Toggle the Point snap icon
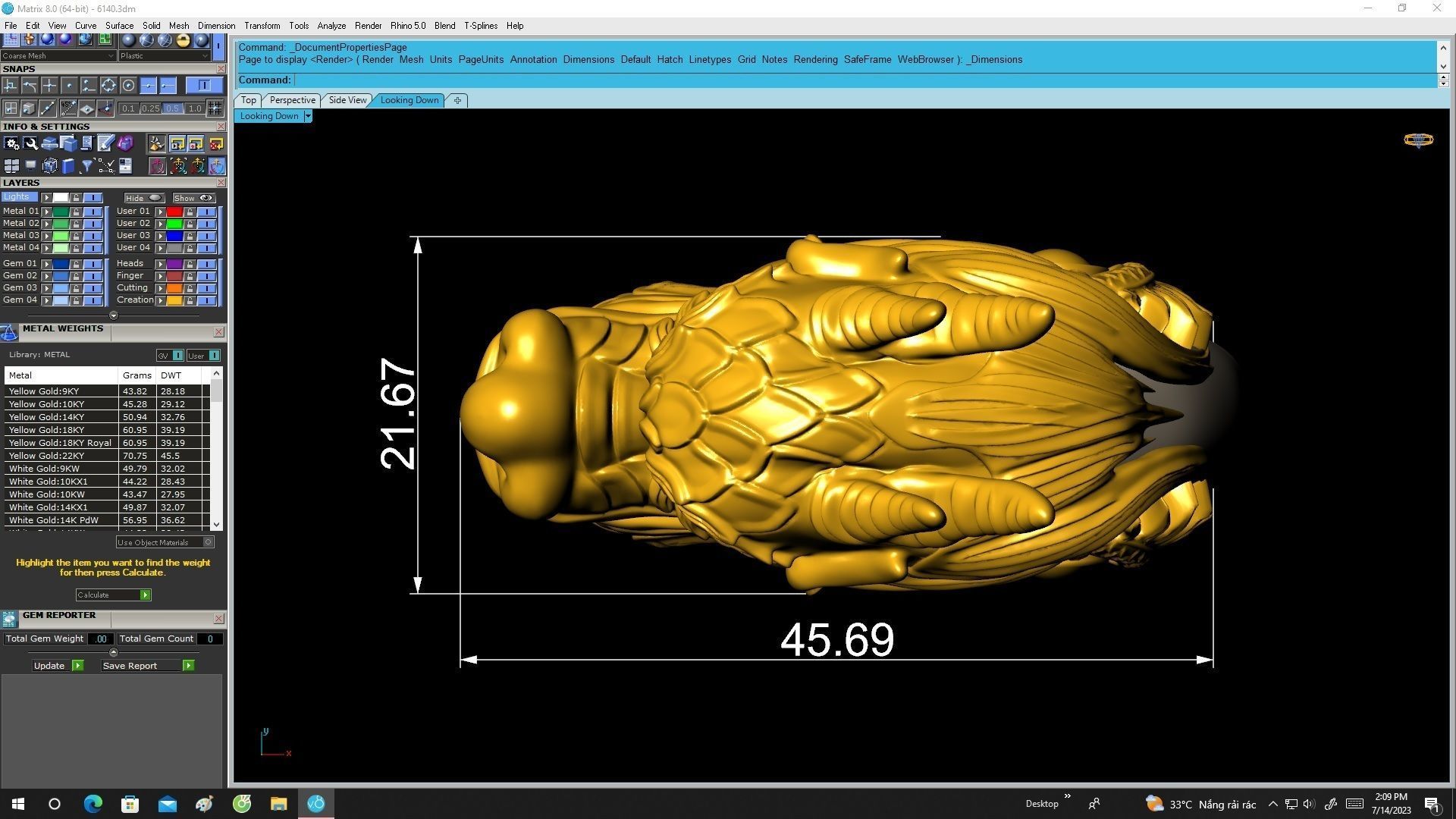The height and width of the screenshot is (819, 1456). coord(69,85)
